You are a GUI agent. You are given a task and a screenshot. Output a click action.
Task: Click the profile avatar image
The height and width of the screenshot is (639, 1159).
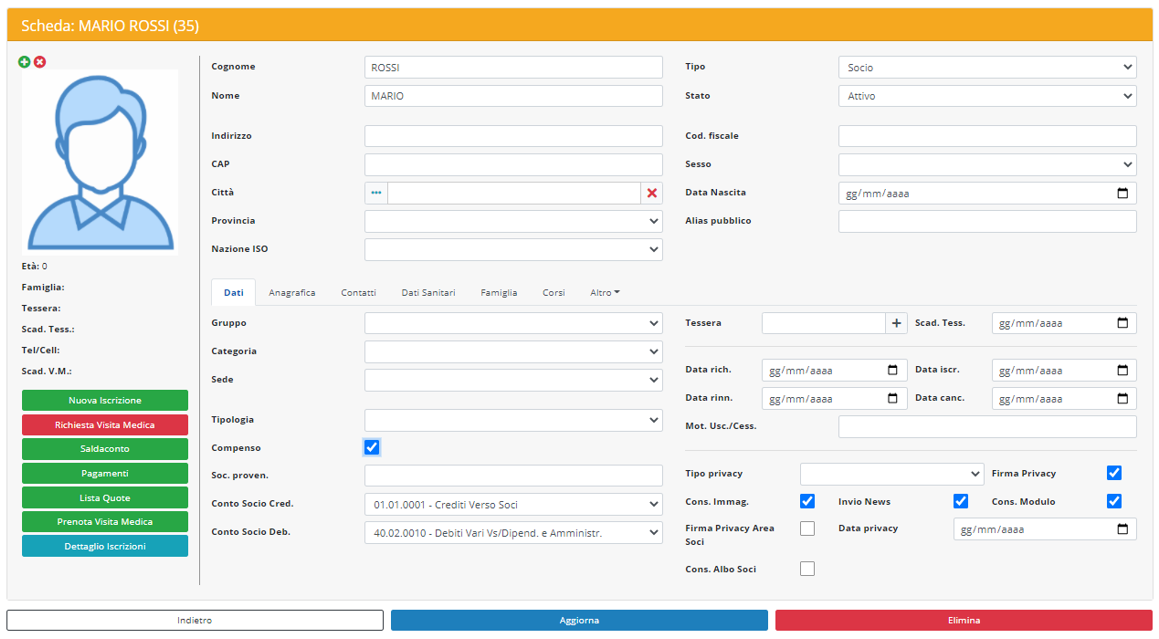pyautogui.click(x=100, y=162)
